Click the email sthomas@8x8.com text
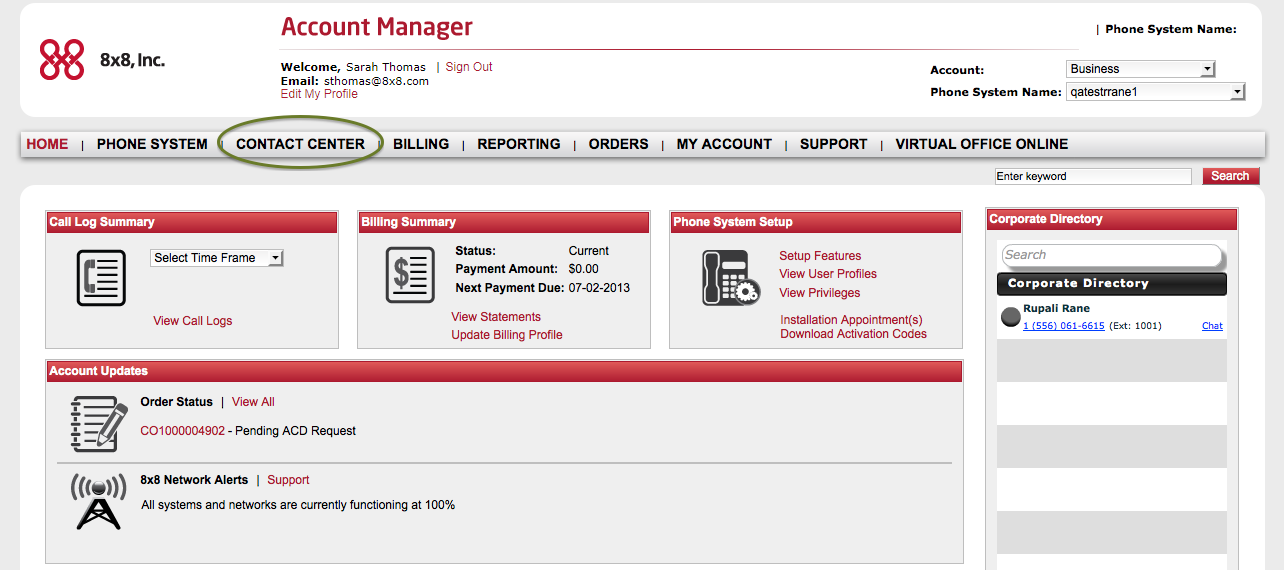Screen dimensions: 1284x570 (x=376, y=81)
